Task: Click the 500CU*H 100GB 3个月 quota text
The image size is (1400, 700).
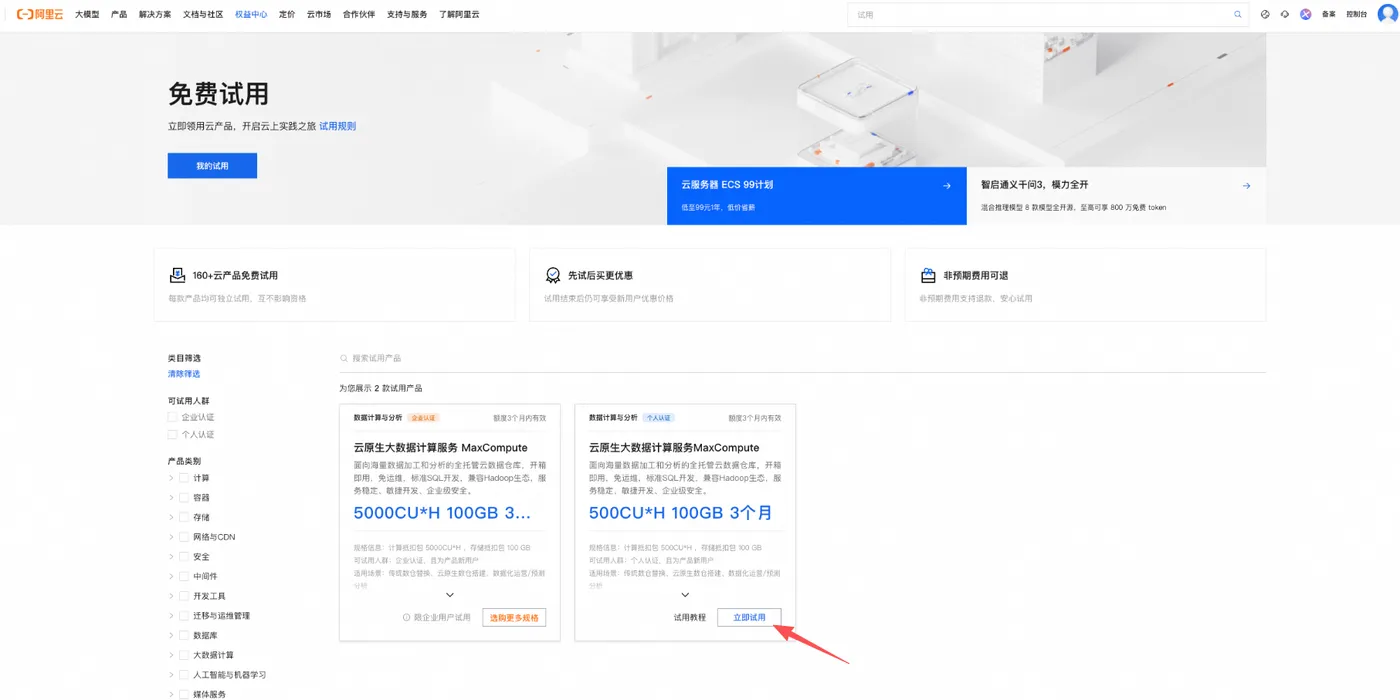Action: 681,513
